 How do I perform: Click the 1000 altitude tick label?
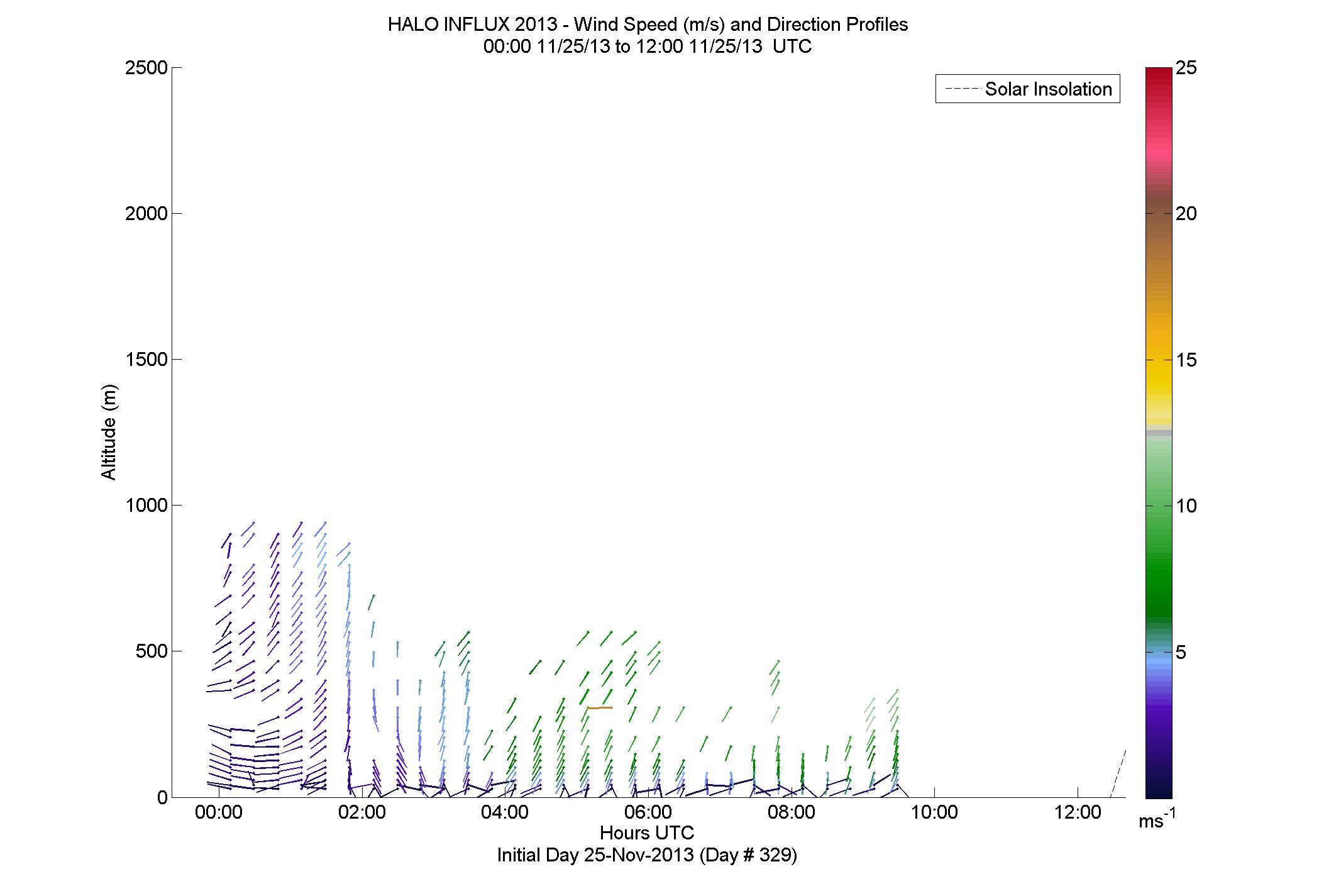tap(146, 506)
